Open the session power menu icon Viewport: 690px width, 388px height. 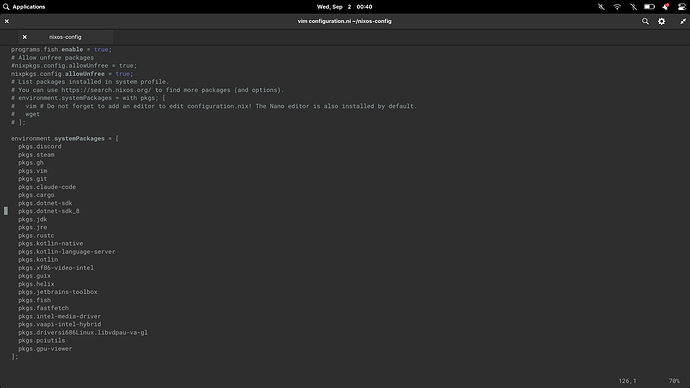(682, 7)
